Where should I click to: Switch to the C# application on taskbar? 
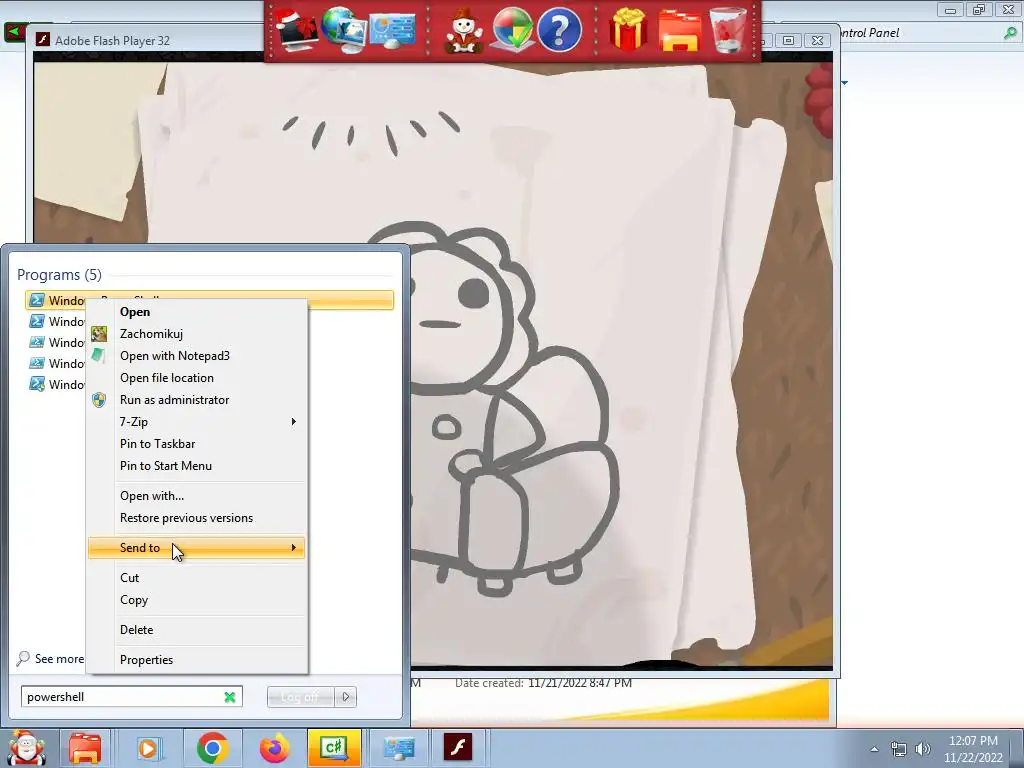(334, 748)
